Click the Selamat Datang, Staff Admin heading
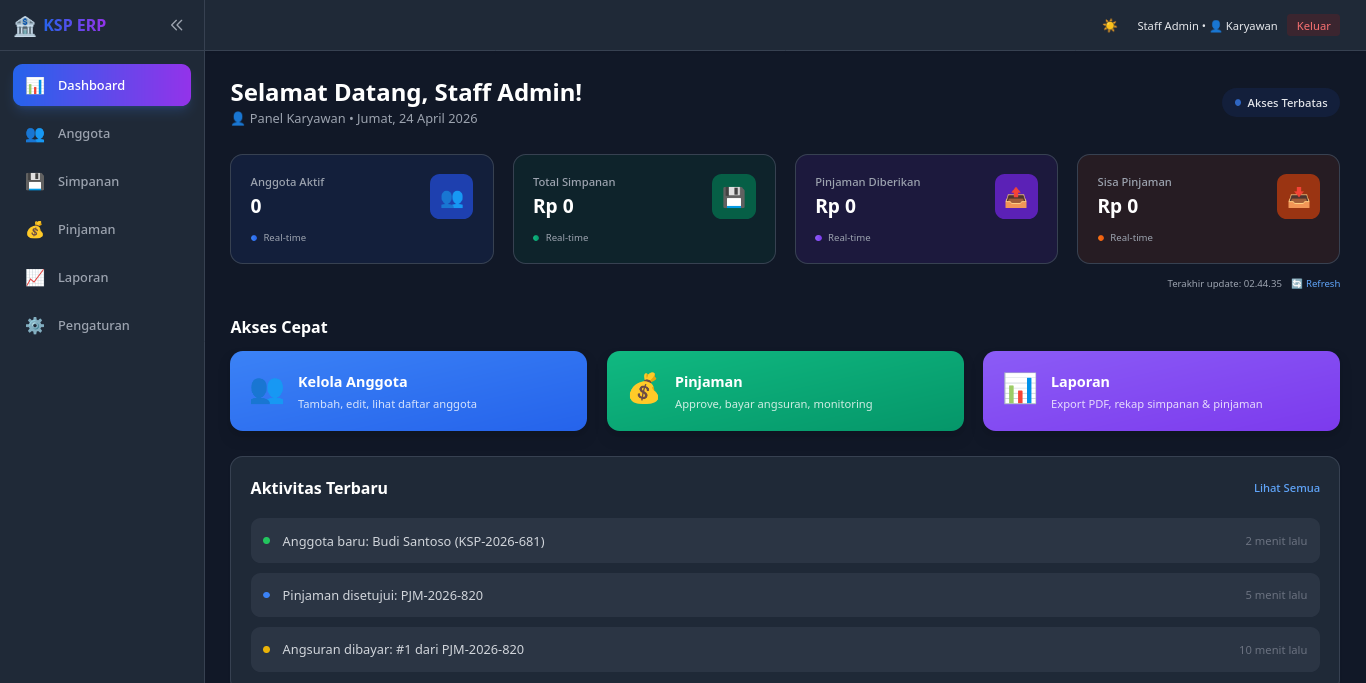The width and height of the screenshot is (1366, 683). pos(406,92)
